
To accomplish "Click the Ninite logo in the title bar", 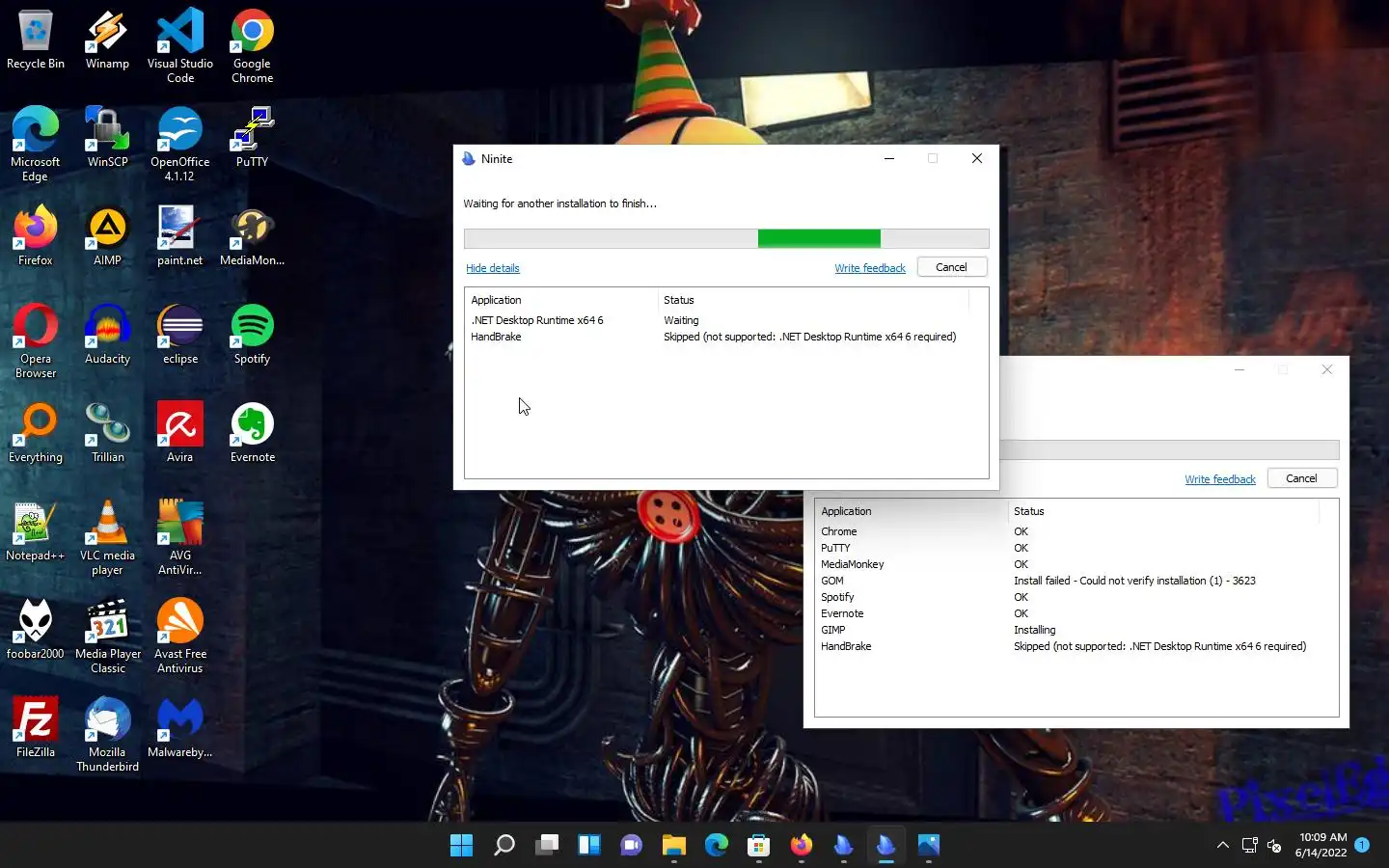I will coord(469,159).
